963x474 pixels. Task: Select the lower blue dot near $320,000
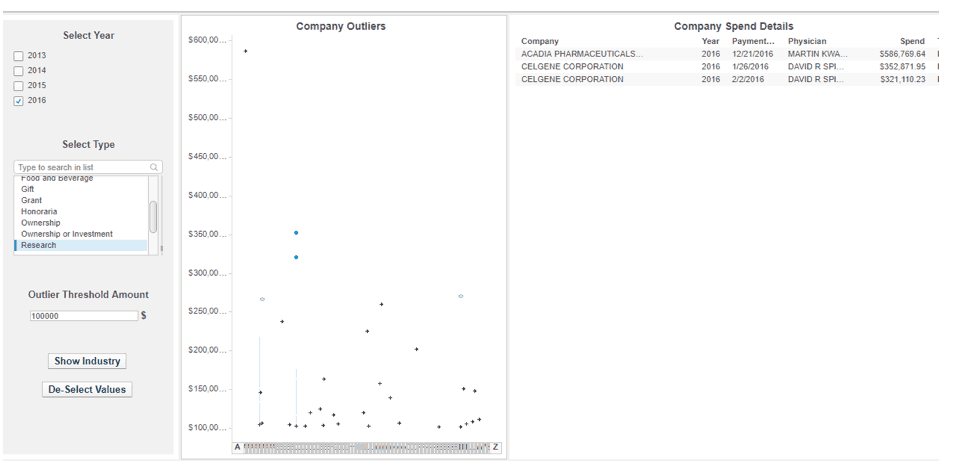296,257
